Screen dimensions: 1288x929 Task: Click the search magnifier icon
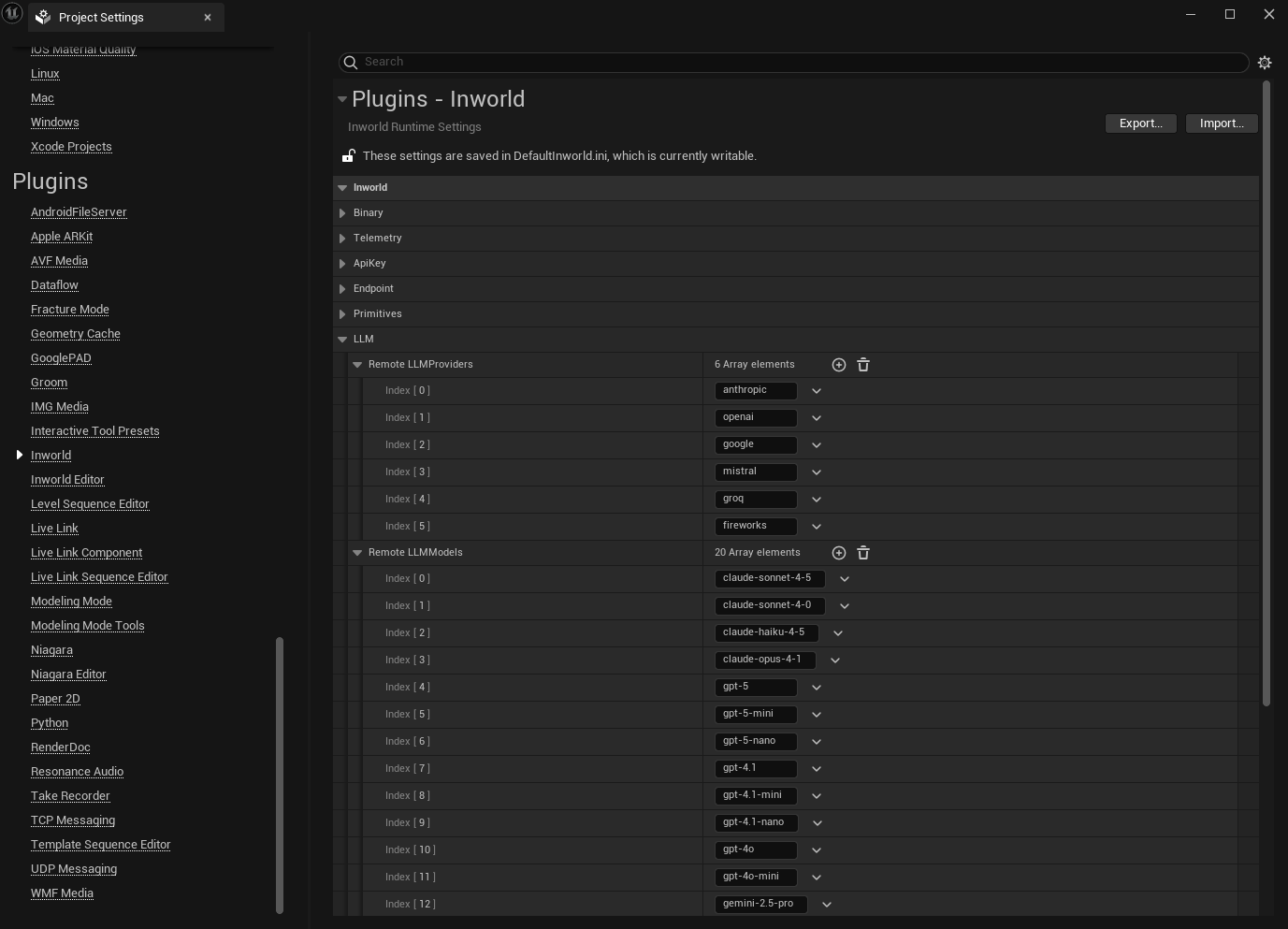point(351,62)
